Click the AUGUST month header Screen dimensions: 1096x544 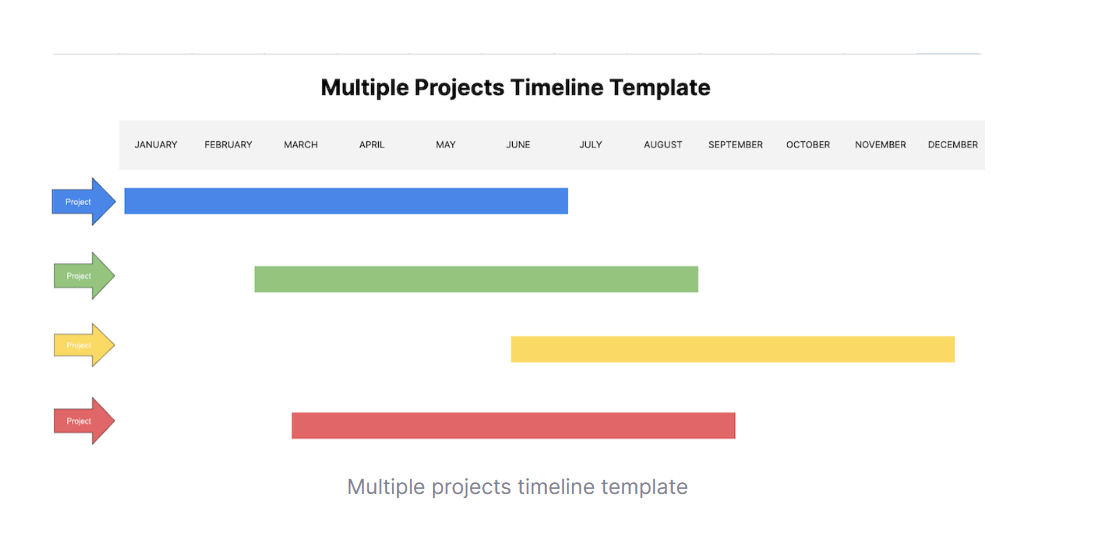[x=663, y=145]
